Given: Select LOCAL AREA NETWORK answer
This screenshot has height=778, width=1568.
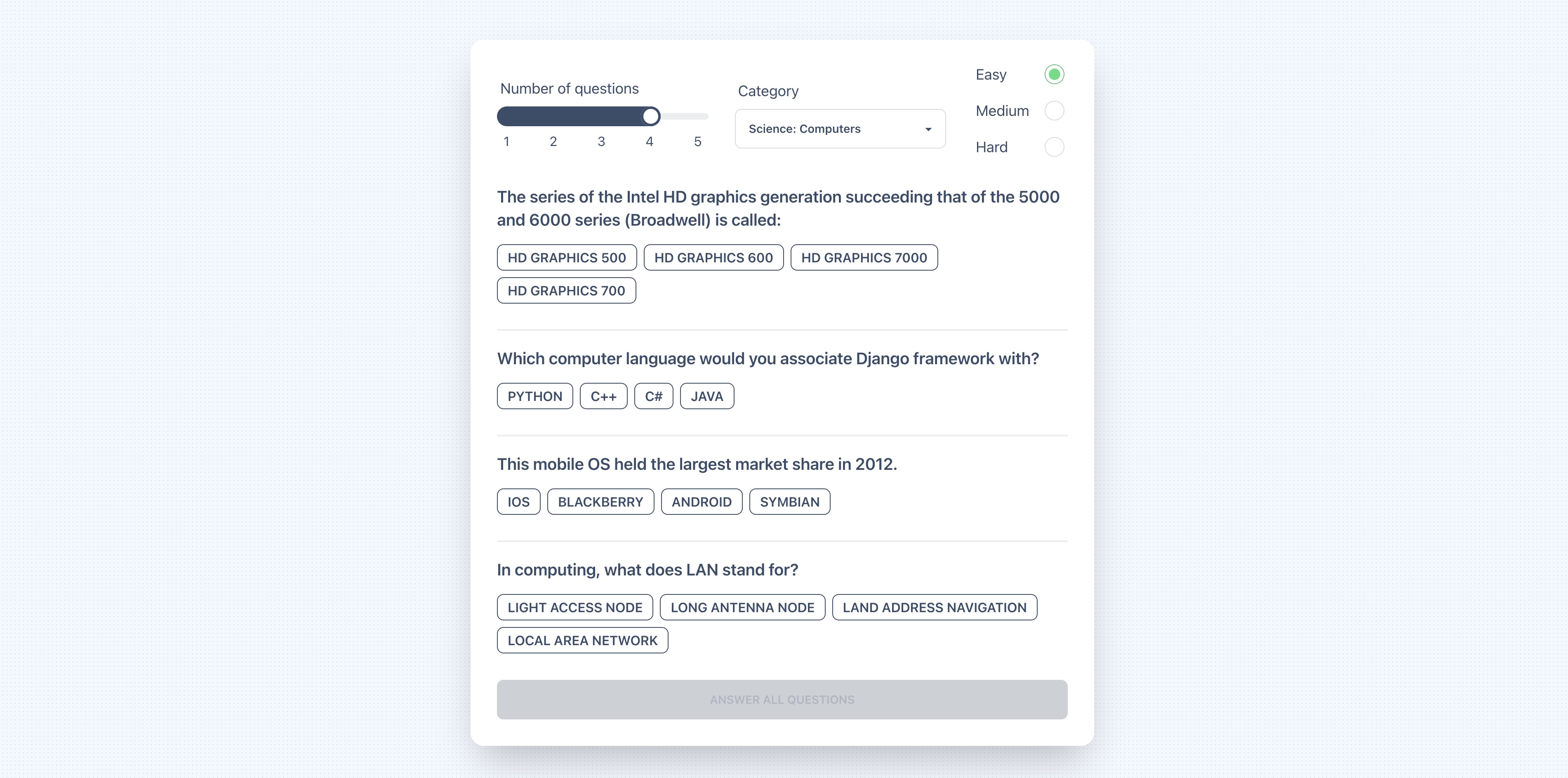Looking at the screenshot, I should pos(582,640).
